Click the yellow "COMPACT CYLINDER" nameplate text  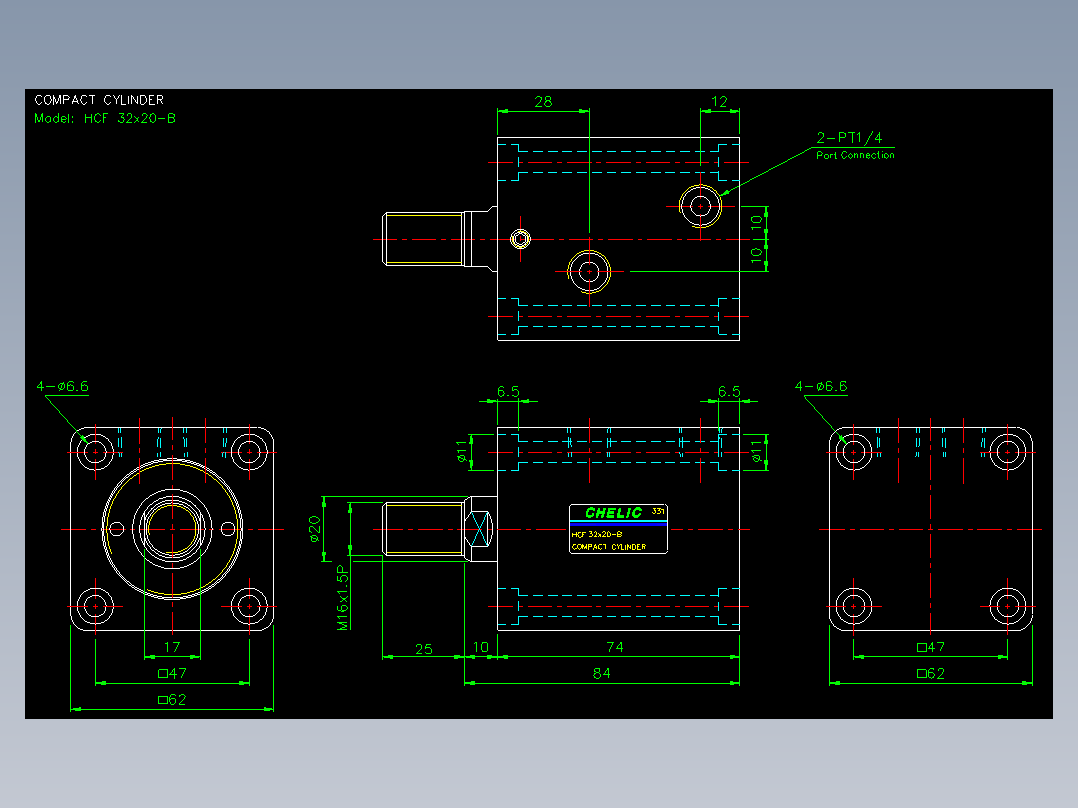point(609,547)
